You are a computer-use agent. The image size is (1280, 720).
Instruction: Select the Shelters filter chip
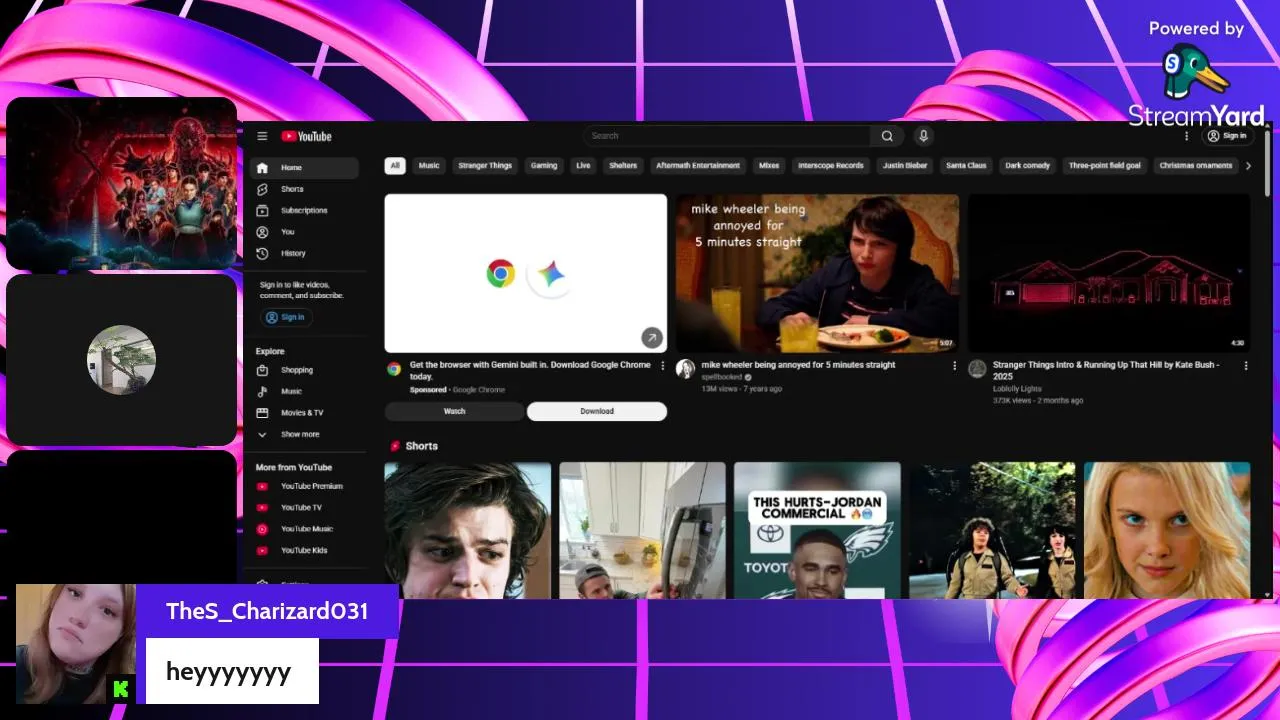623,166
